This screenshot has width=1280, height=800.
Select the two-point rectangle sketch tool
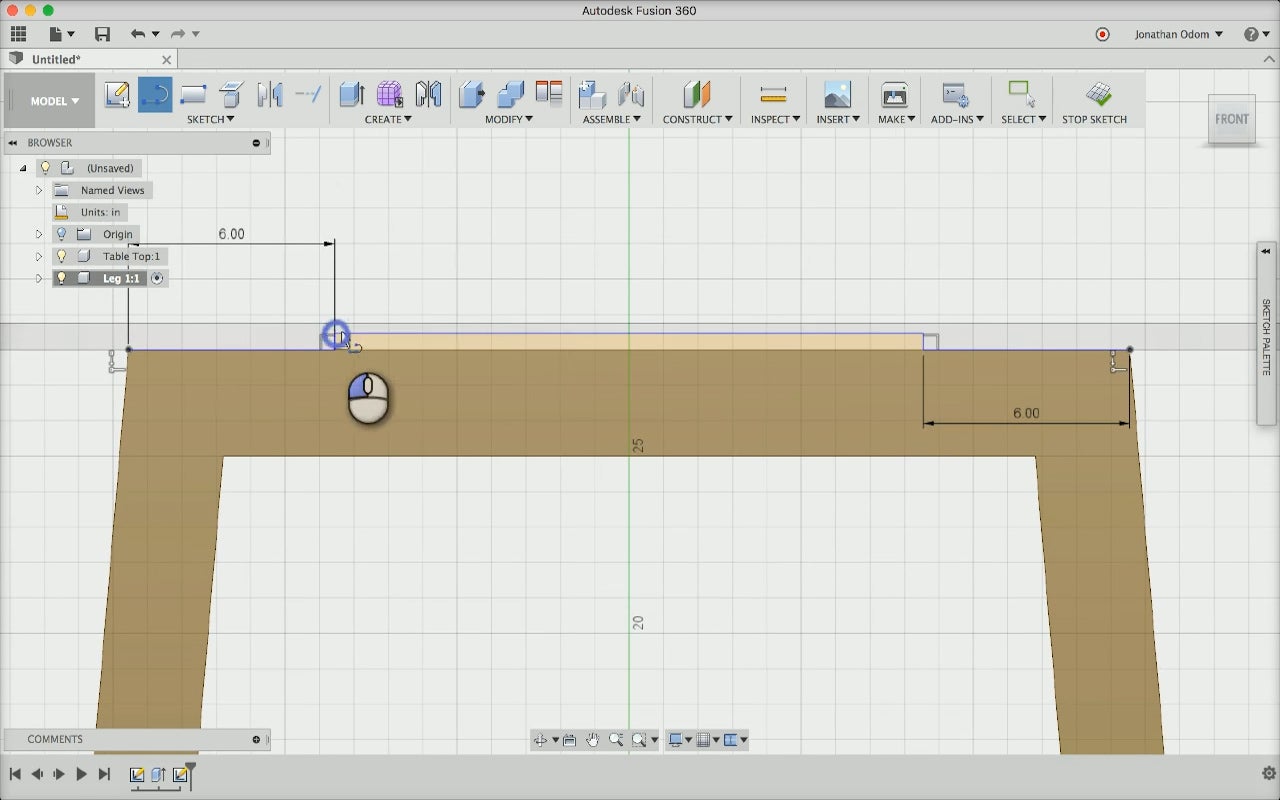[x=193, y=95]
